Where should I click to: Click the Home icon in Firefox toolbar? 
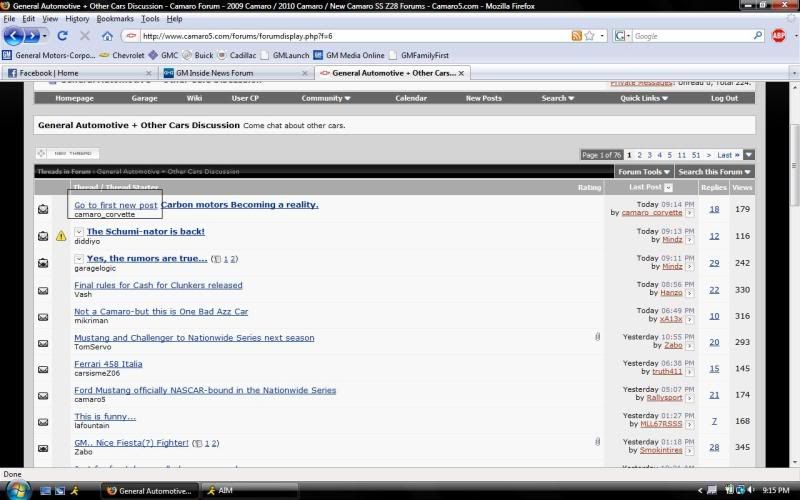(107, 36)
